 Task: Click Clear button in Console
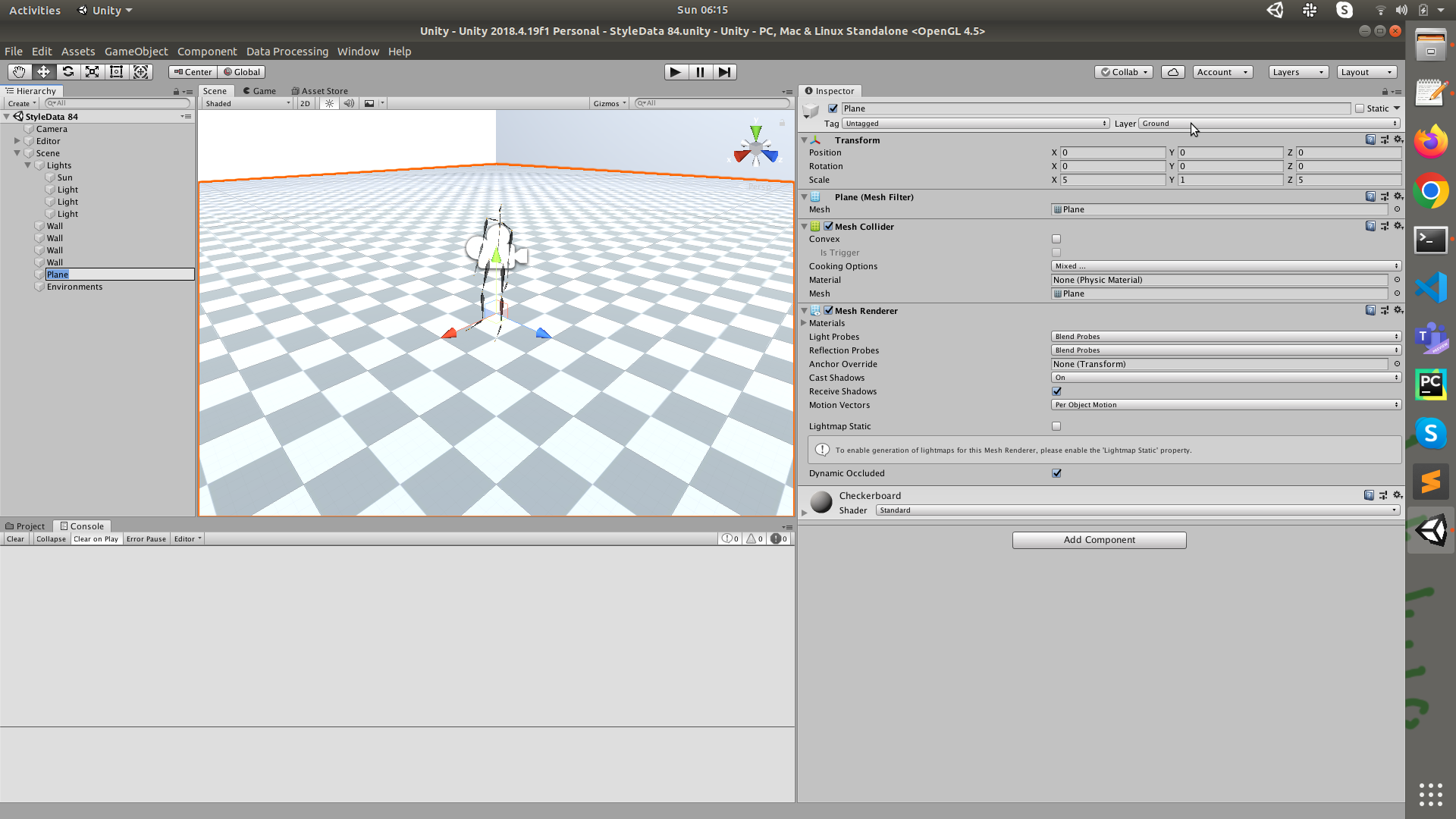(15, 539)
